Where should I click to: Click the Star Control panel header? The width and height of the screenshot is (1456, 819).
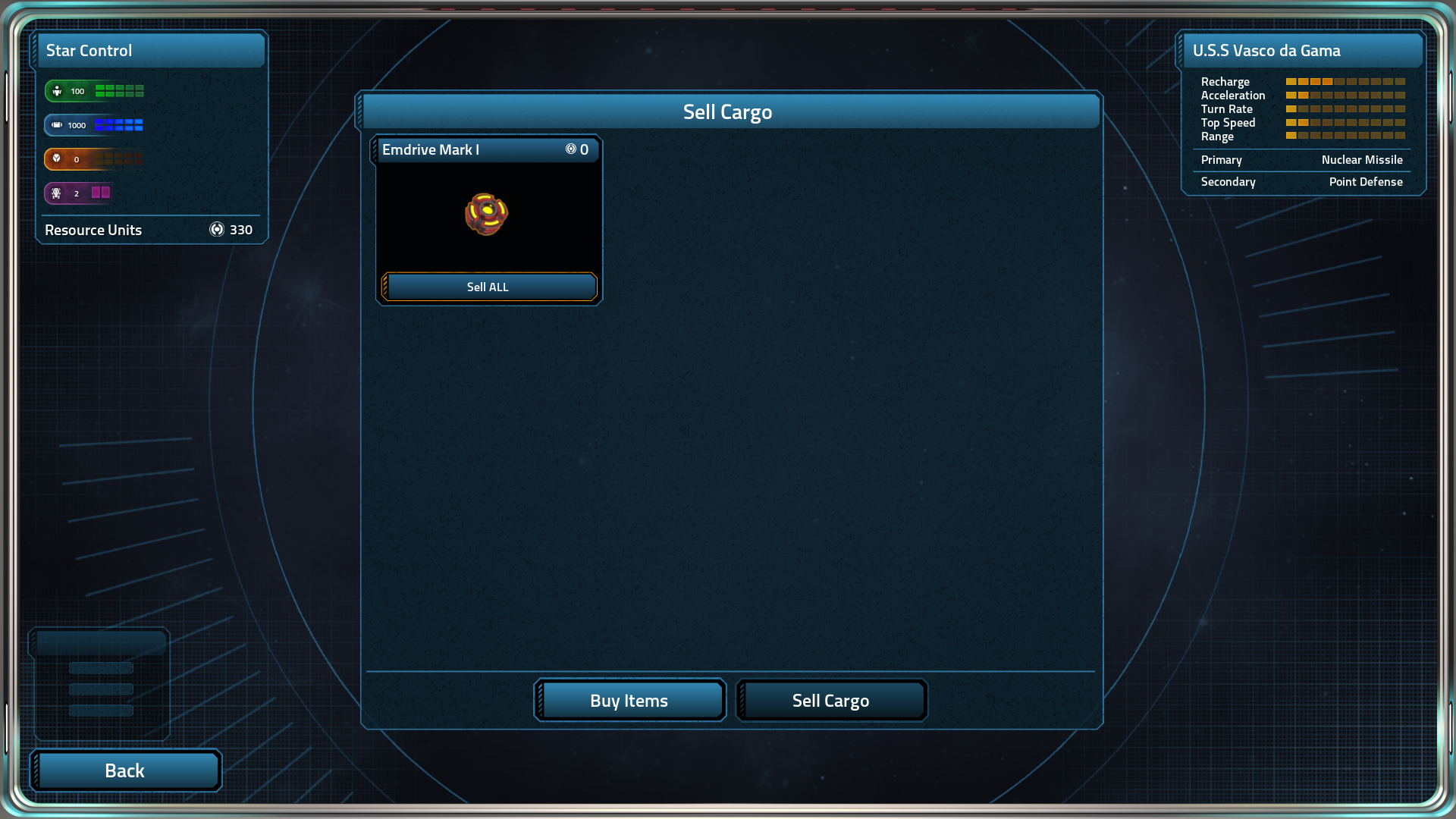[x=151, y=50]
